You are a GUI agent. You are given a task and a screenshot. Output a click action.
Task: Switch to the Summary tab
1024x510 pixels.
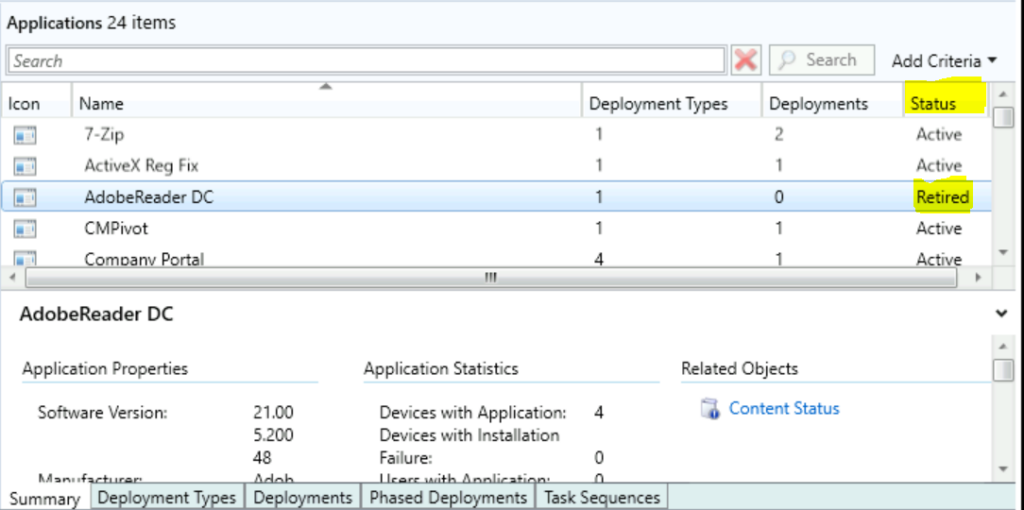point(45,499)
